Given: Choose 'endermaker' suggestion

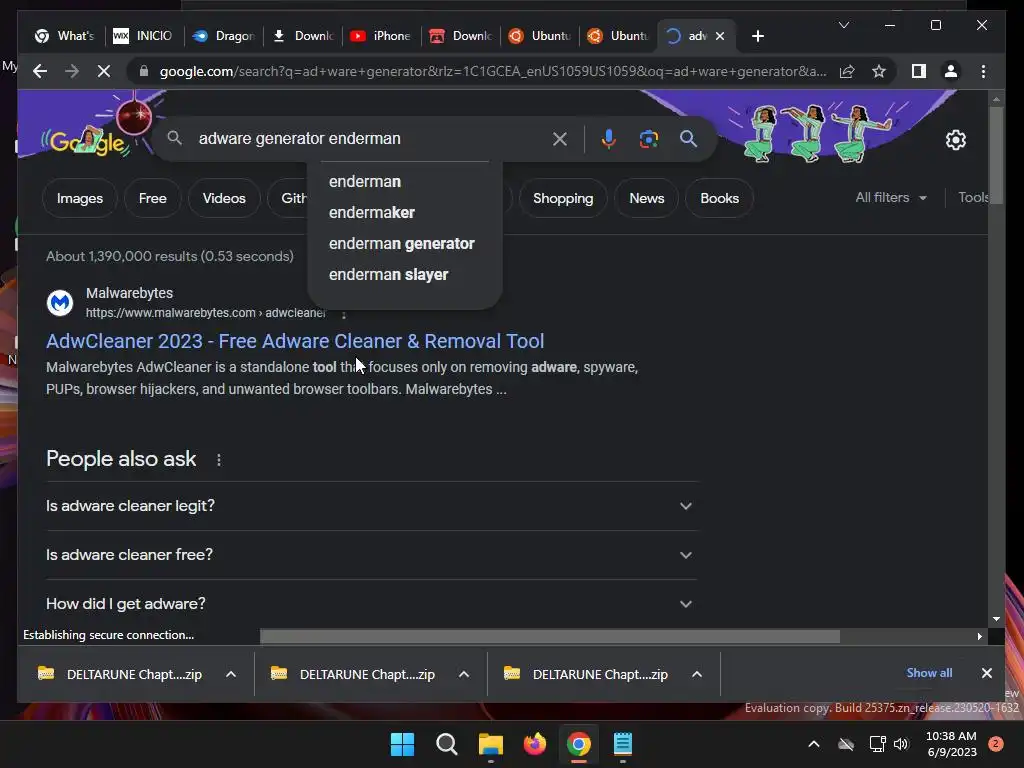Looking at the screenshot, I should tap(404, 213).
